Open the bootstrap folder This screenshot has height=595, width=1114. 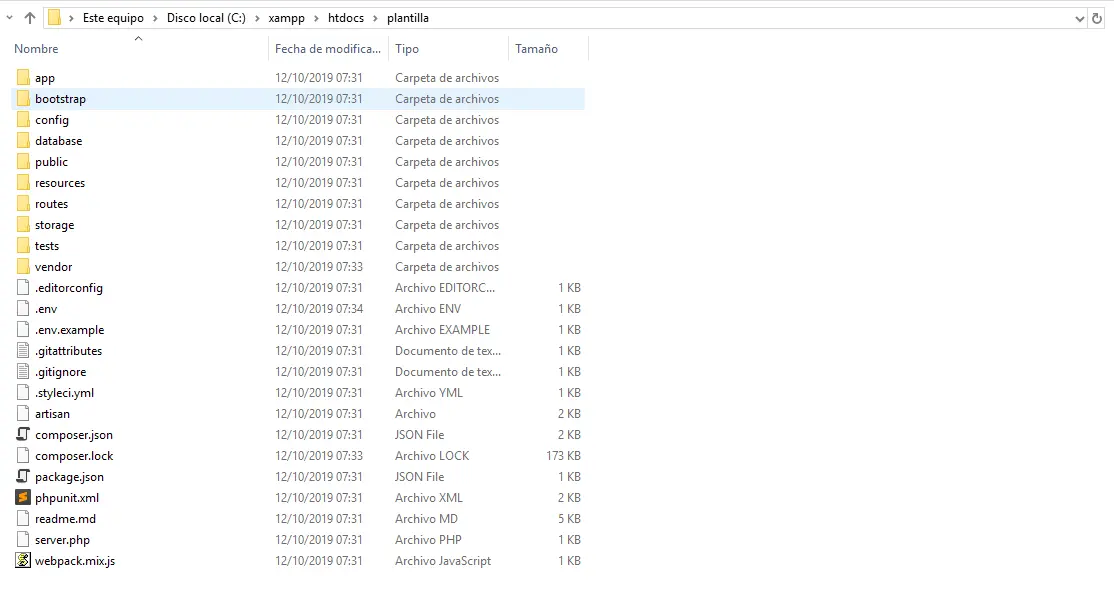(60, 98)
